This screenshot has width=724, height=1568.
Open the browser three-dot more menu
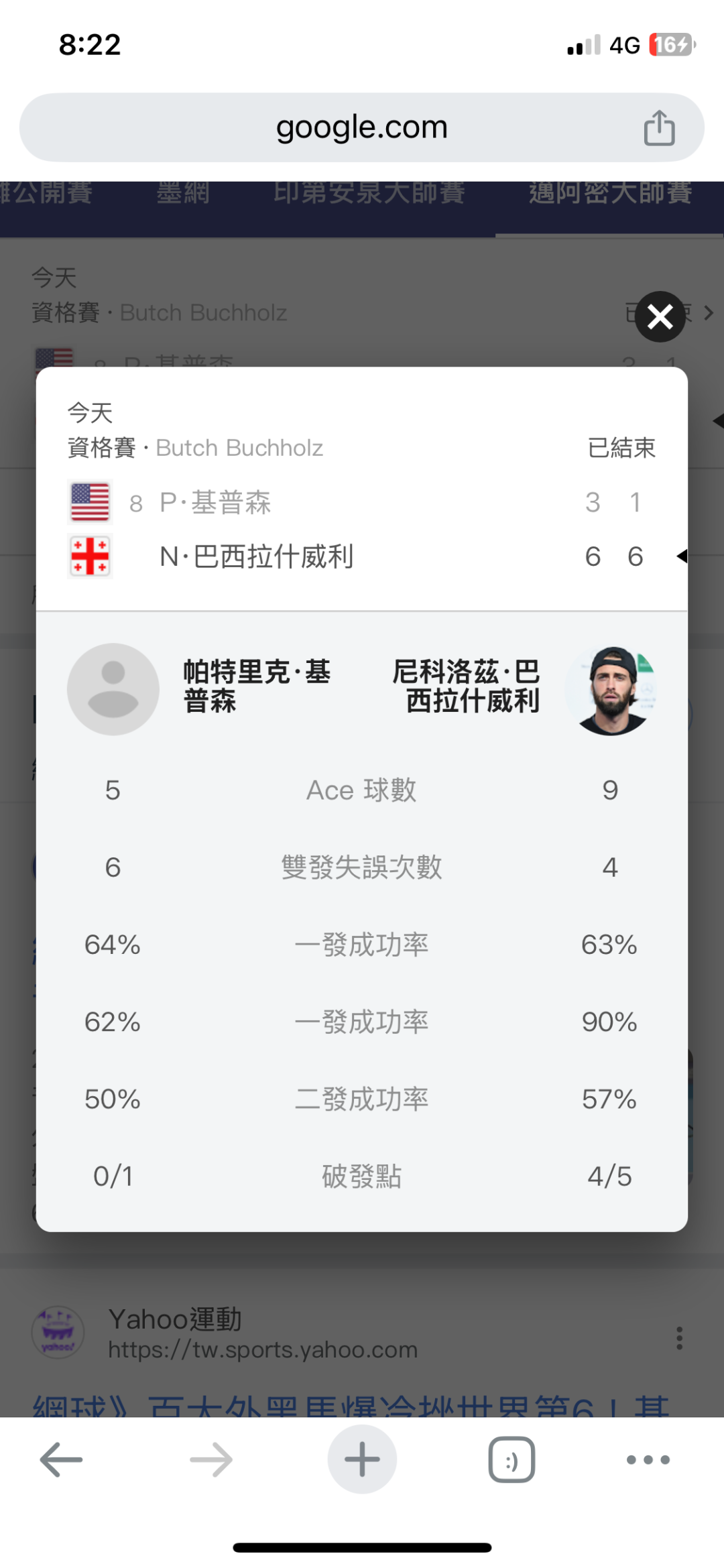648,1459
